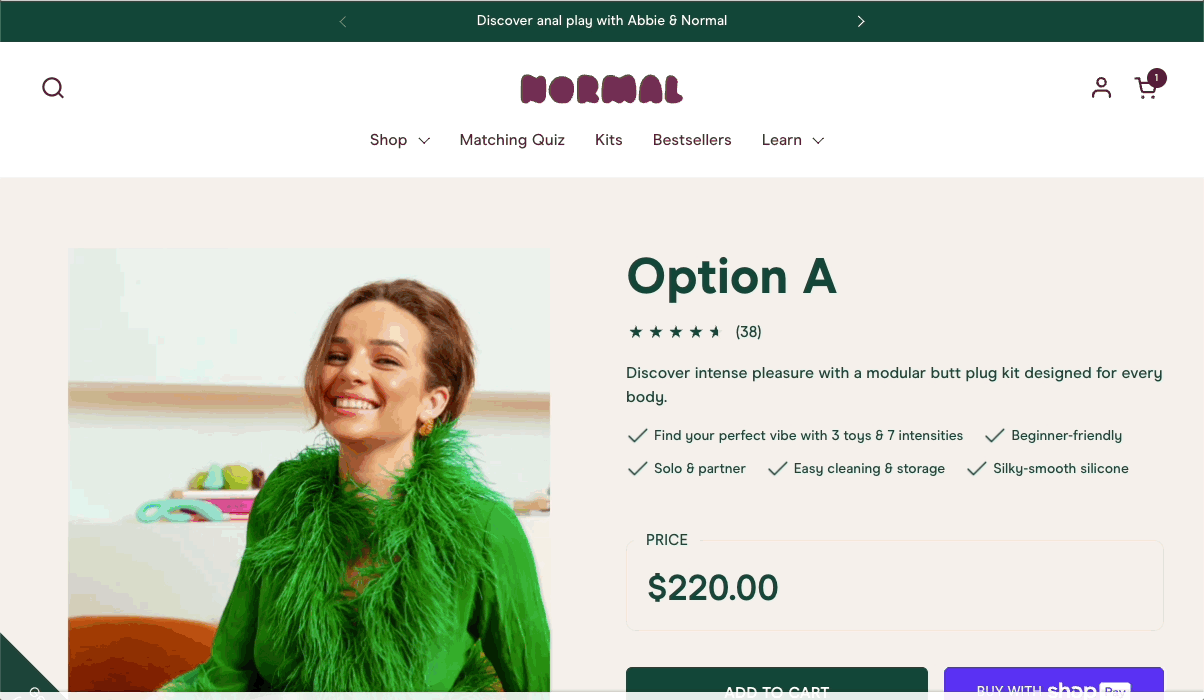Click the NORMAL logo

click(602, 89)
